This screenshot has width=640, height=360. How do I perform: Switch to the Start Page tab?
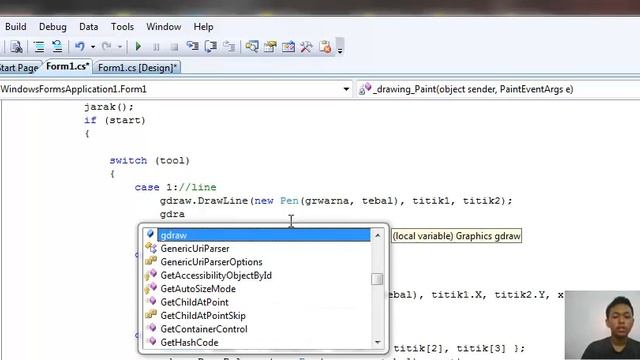tap(19, 67)
